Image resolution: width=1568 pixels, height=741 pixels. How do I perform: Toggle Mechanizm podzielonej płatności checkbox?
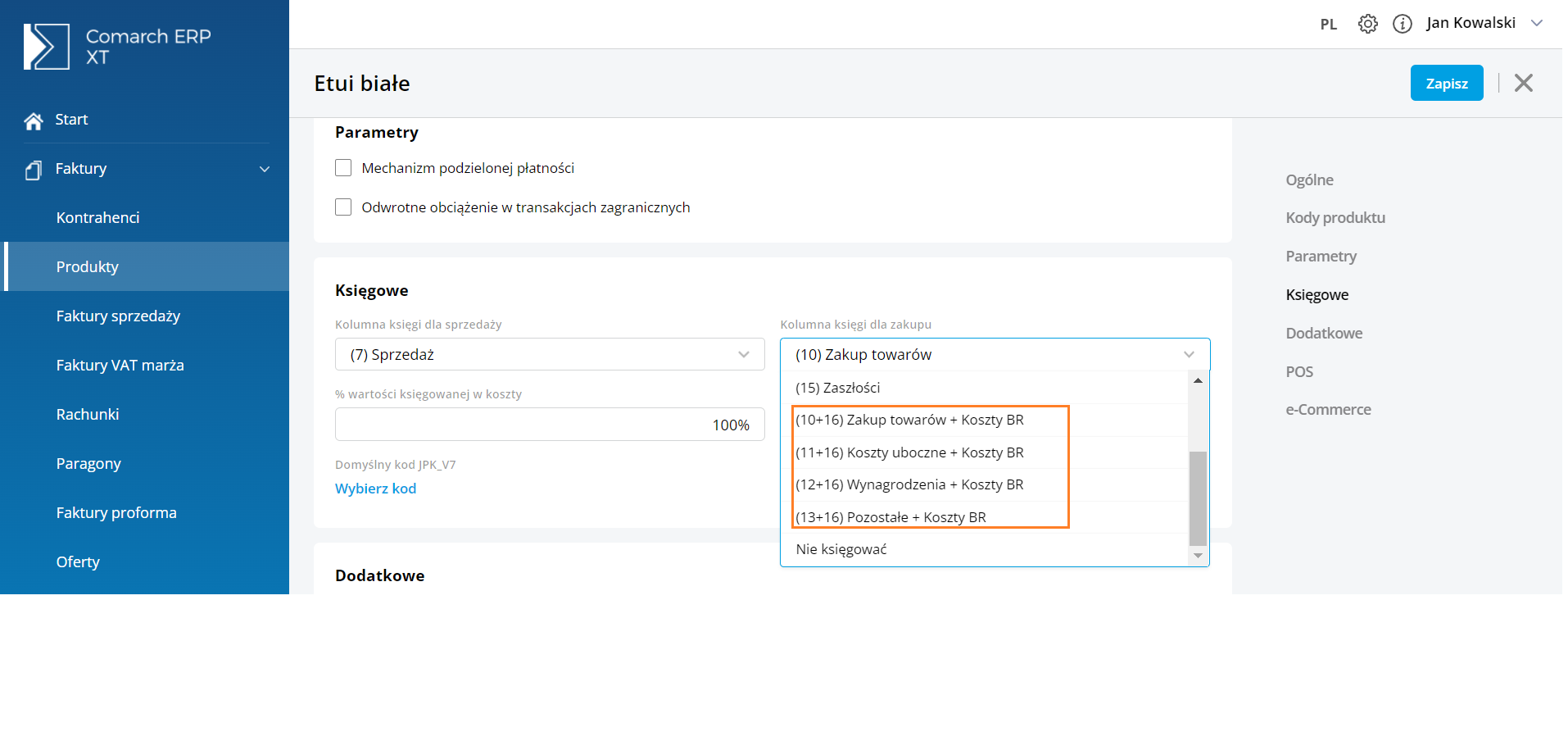coord(343,168)
